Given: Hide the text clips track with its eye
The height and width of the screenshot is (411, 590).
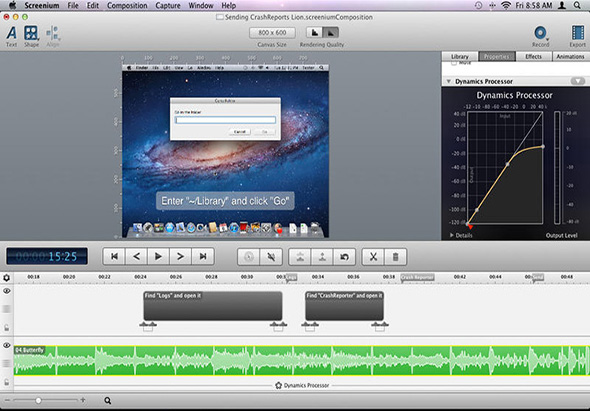Looking at the screenshot, I should pyautogui.click(x=6, y=291).
